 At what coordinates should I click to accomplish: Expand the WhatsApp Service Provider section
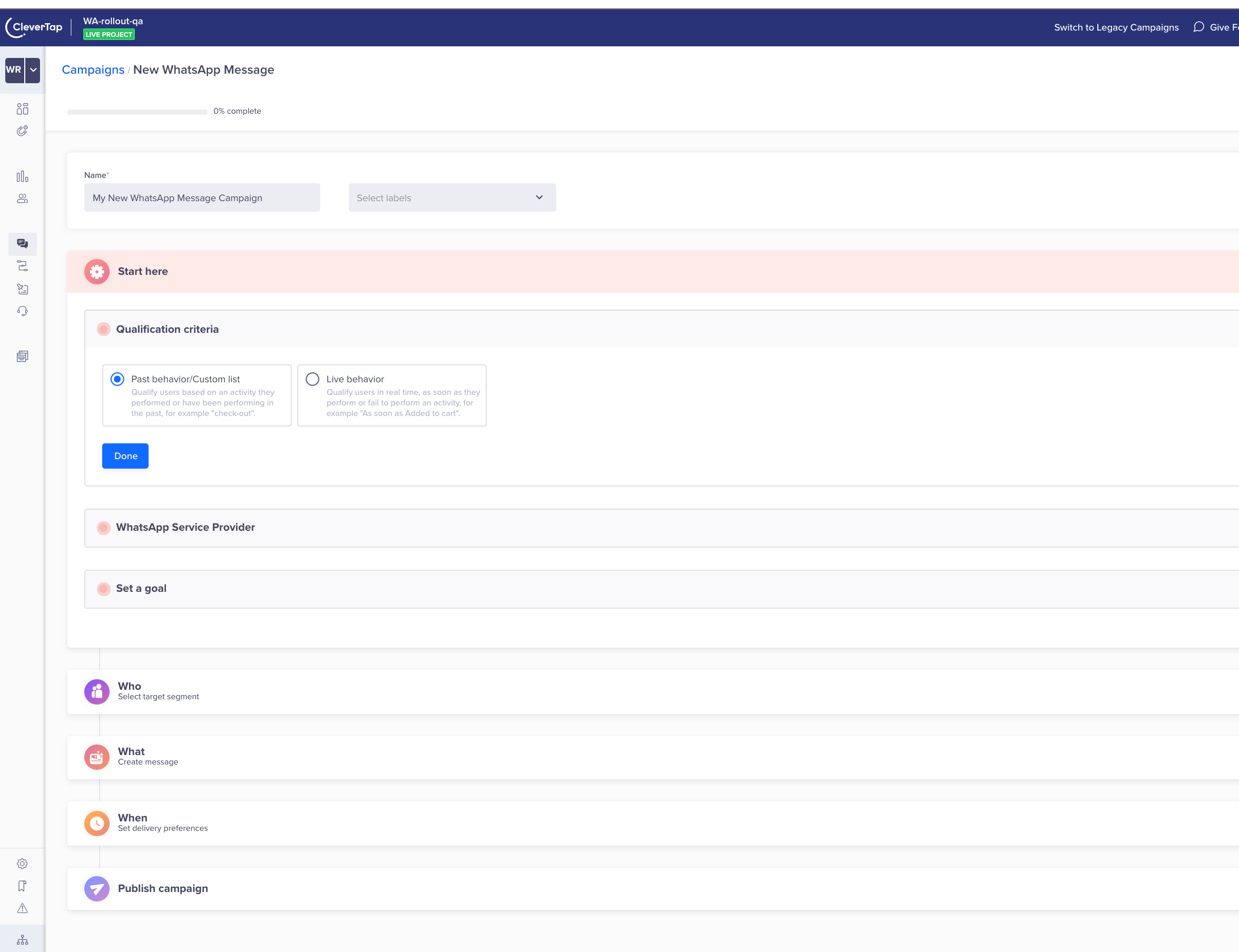tap(185, 528)
